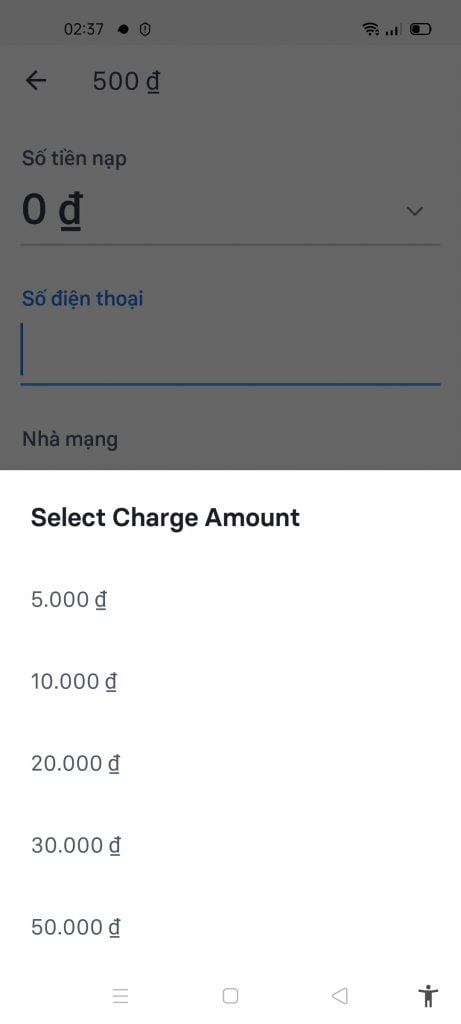Viewport: 461px width, 1024px height.
Task: Select the 5.000 đ charge amount
Action: (230, 600)
